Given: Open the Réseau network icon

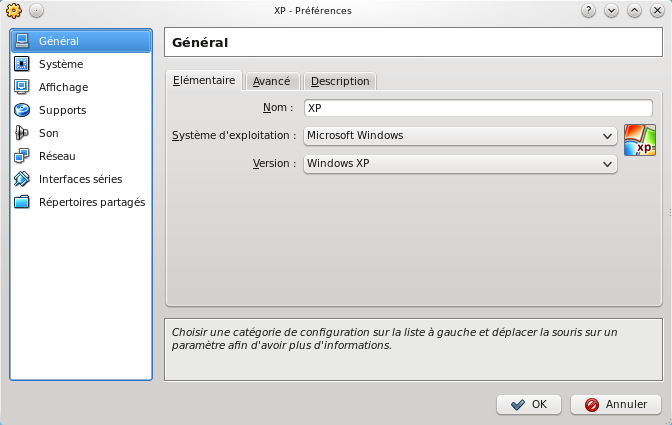Looking at the screenshot, I should 22,156.
